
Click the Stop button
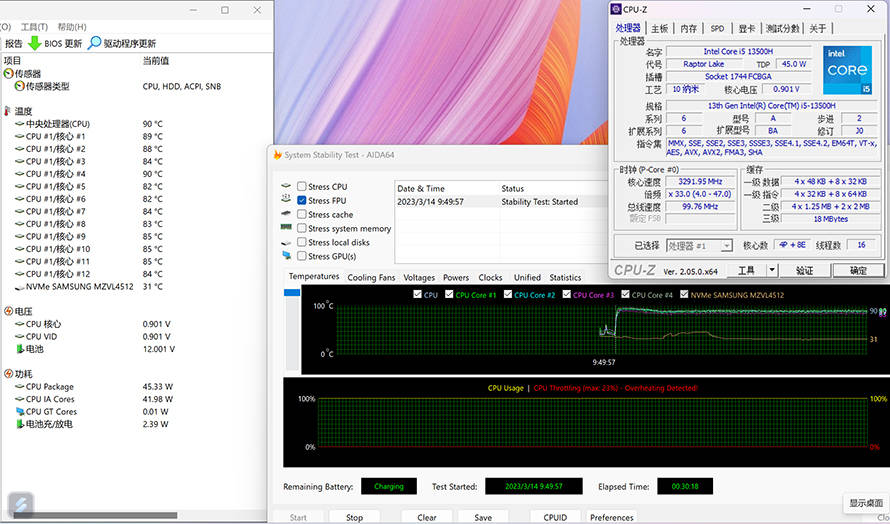point(354,517)
